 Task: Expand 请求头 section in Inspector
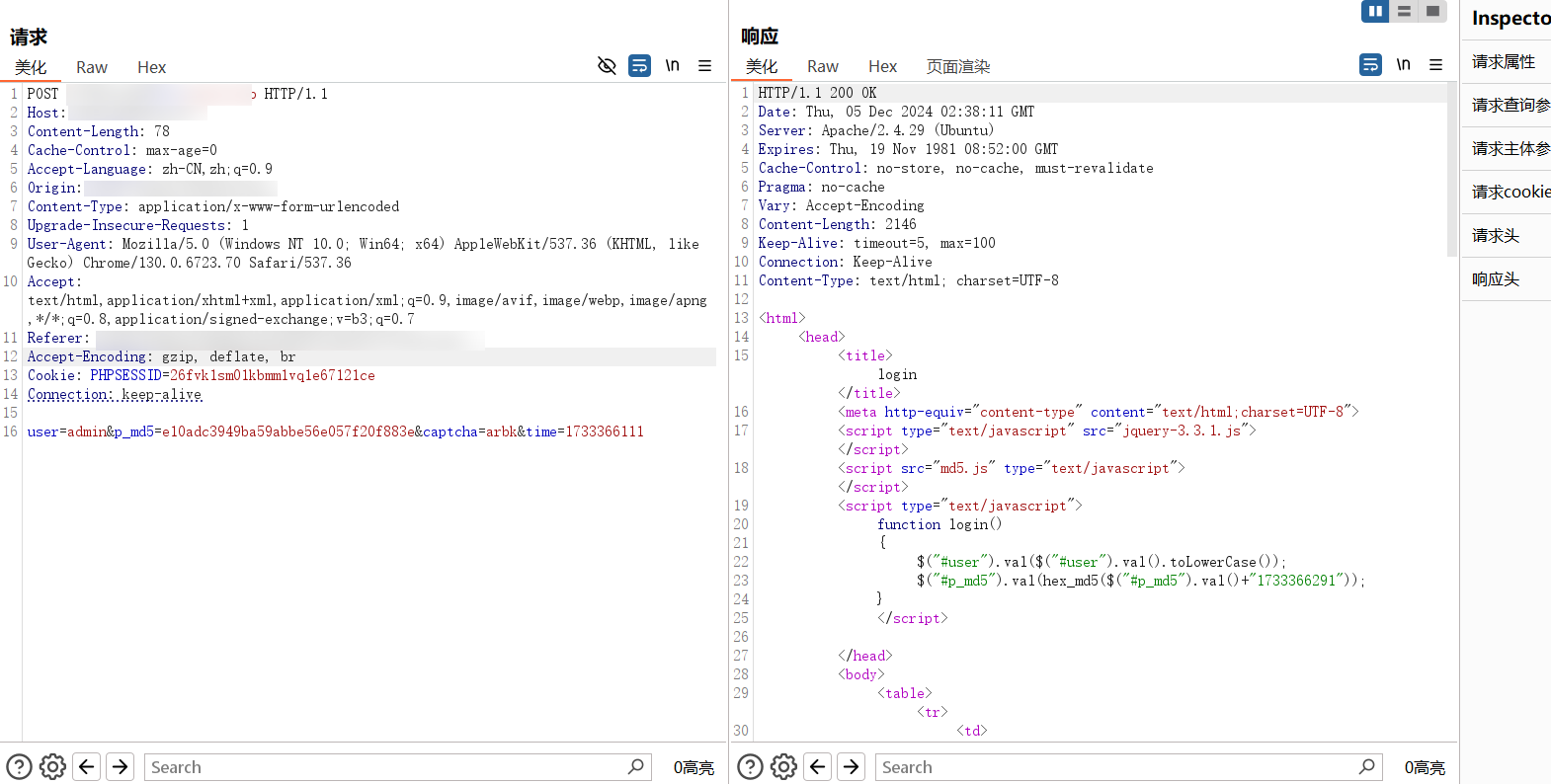[1506, 235]
